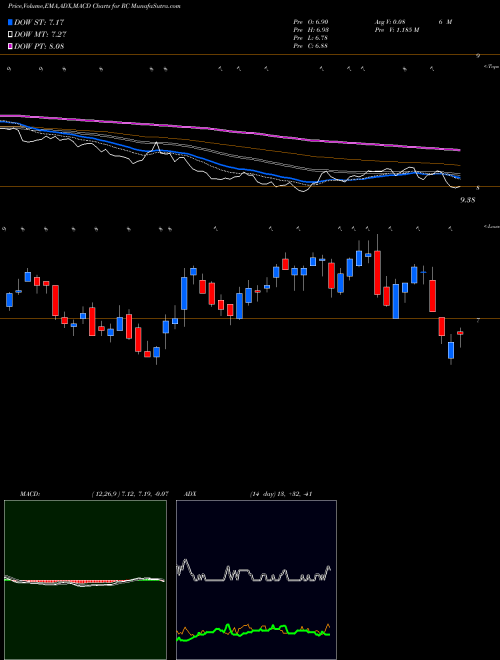Screen dimensions: 500x660
Task: Click the ADX '(14 day) 18, +32, -41' values
Action: coord(280,494)
